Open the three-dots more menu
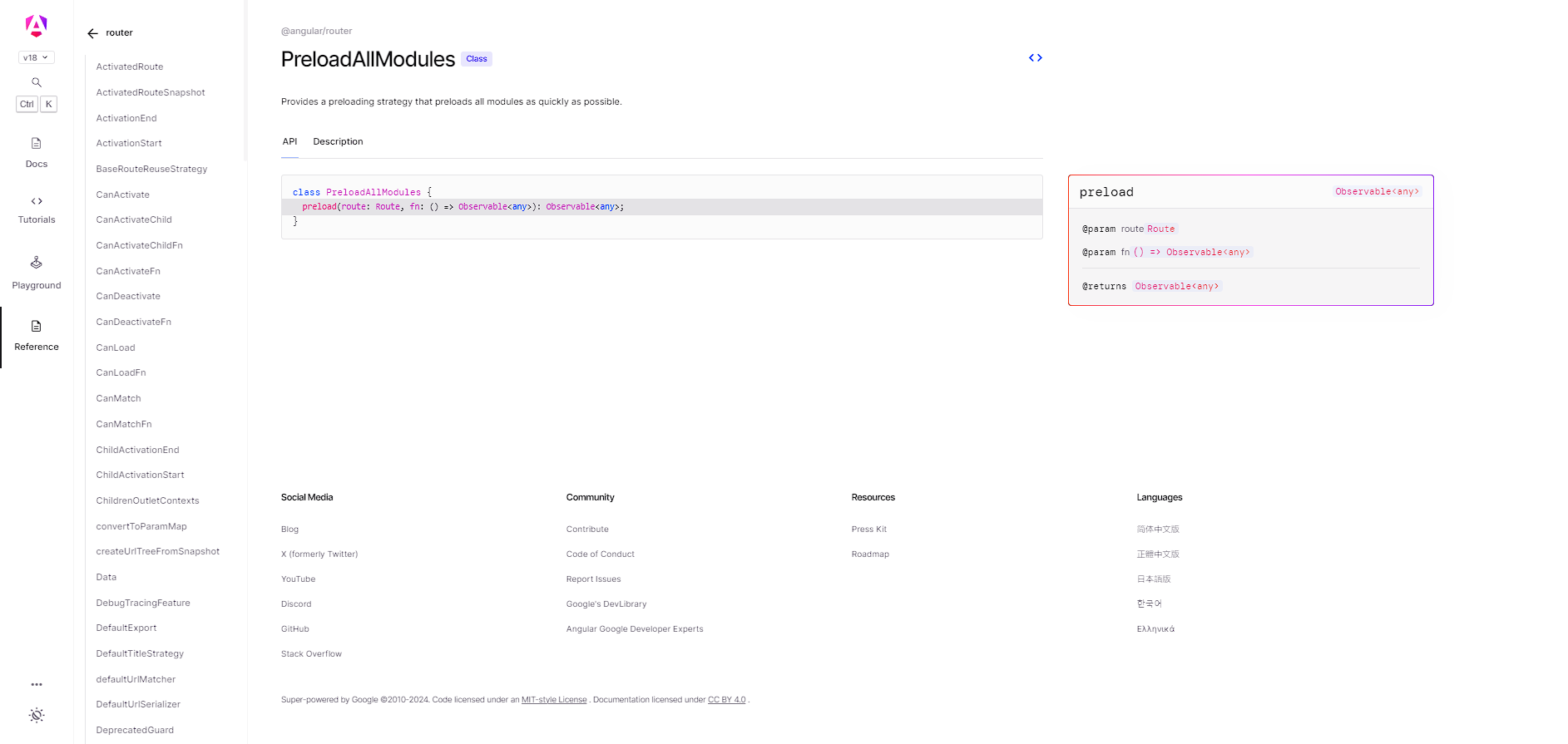1568x744 pixels. coord(37,684)
